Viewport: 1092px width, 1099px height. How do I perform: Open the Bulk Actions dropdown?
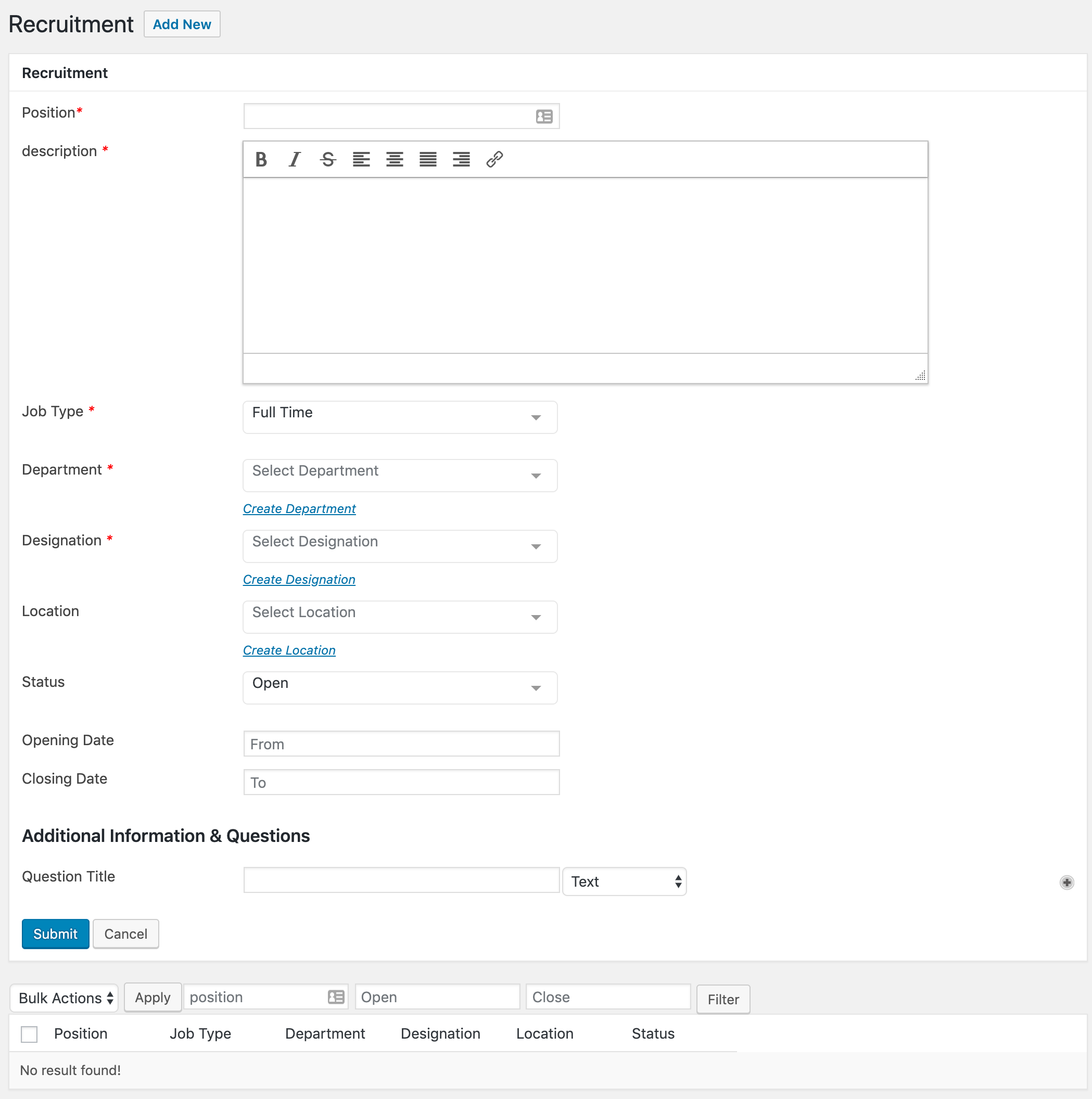point(65,999)
